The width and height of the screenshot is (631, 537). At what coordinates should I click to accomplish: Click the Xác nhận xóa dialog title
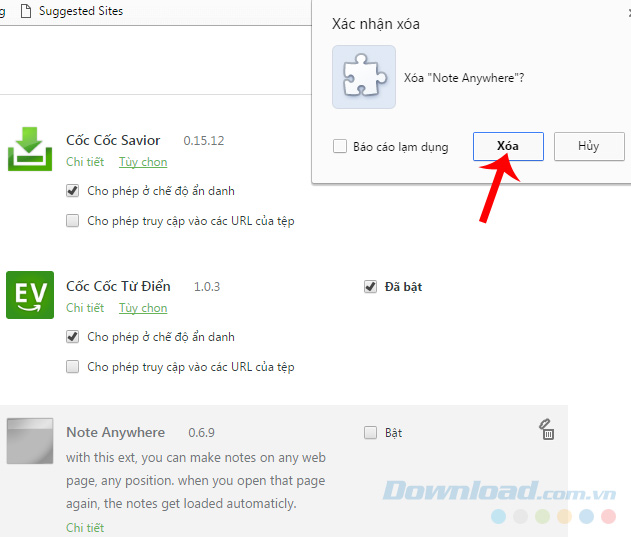coord(375,24)
